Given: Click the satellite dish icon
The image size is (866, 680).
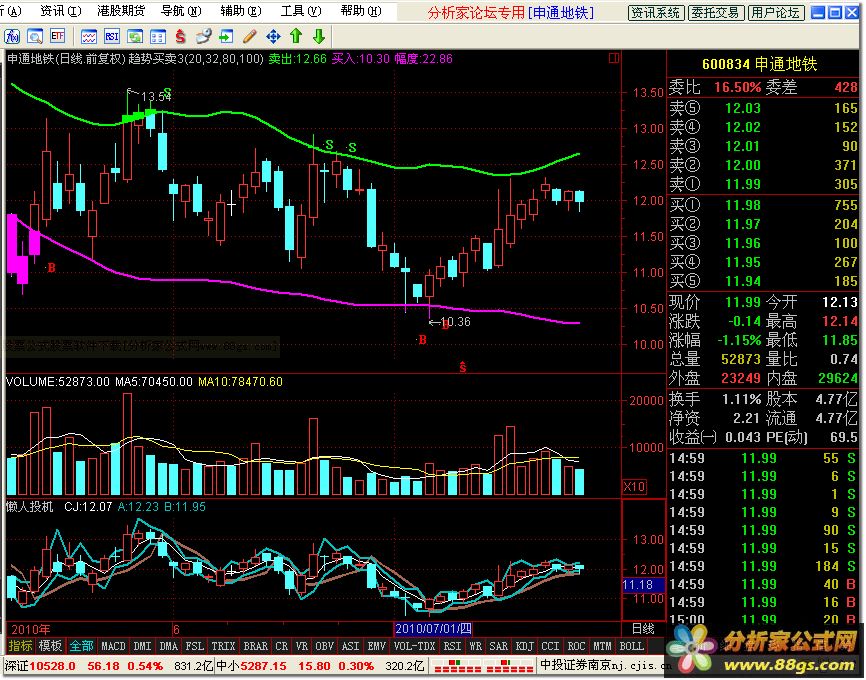Looking at the screenshot, I should [x=203, y=36].
